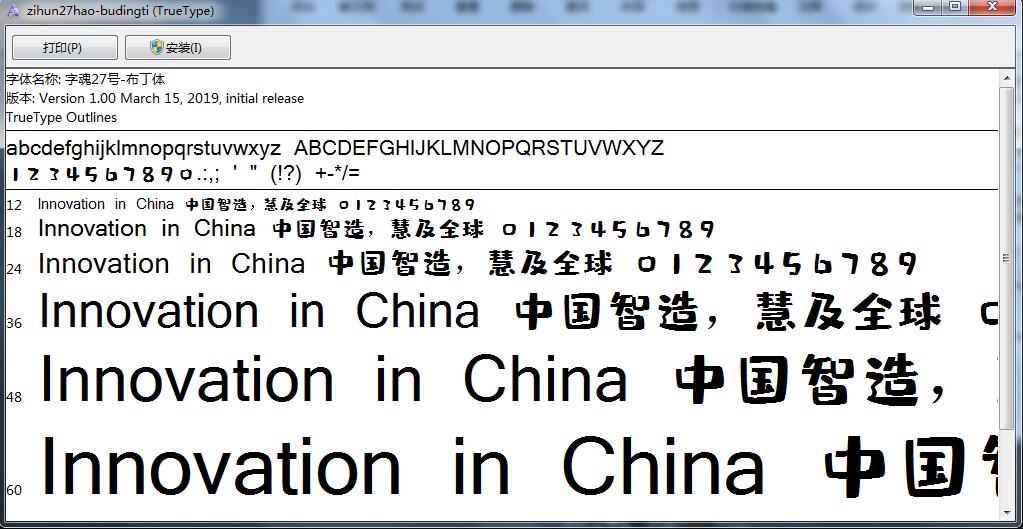Click the font name line 字魂27号-布丁体
Screen dimensions: 1023x529
click(85, 80)
